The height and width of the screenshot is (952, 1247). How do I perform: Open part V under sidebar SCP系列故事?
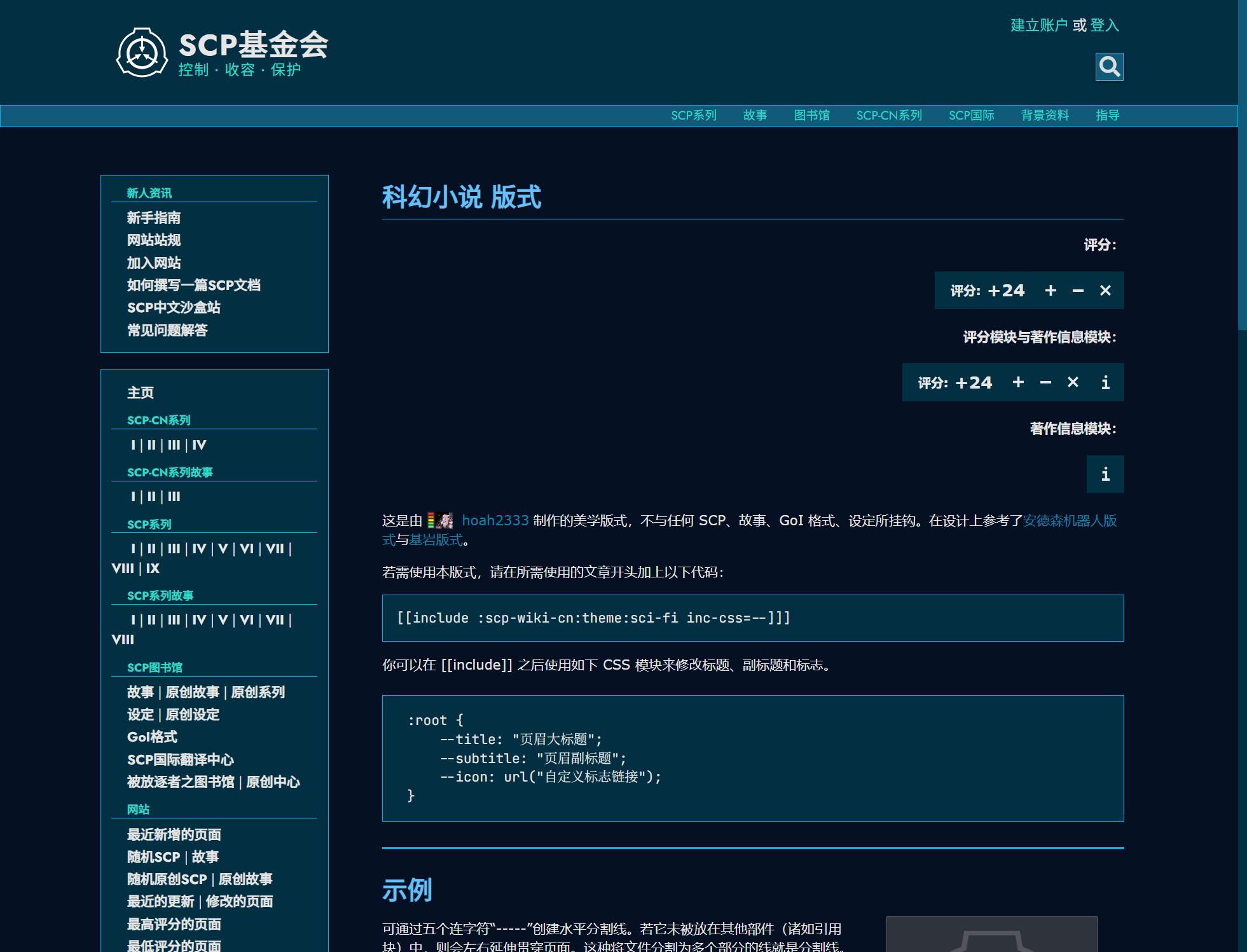[223, 620]
